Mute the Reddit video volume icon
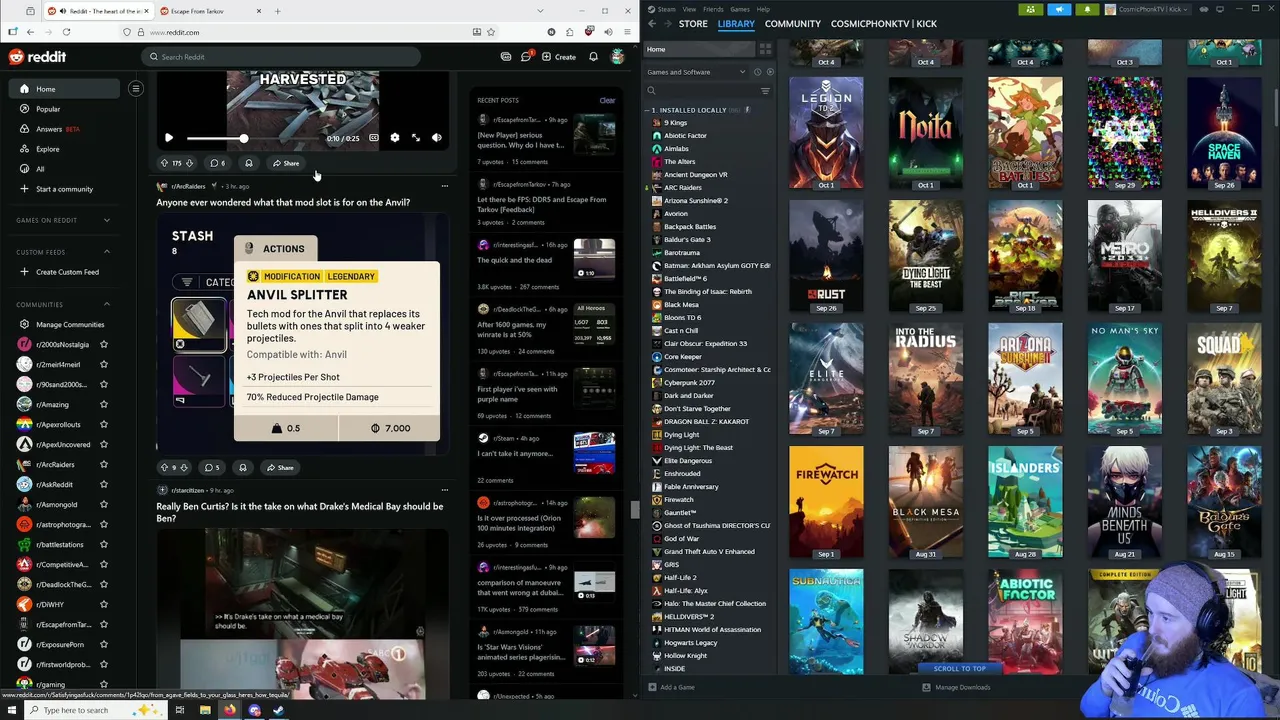This screenshot has height=720, width=1280. 436,138
